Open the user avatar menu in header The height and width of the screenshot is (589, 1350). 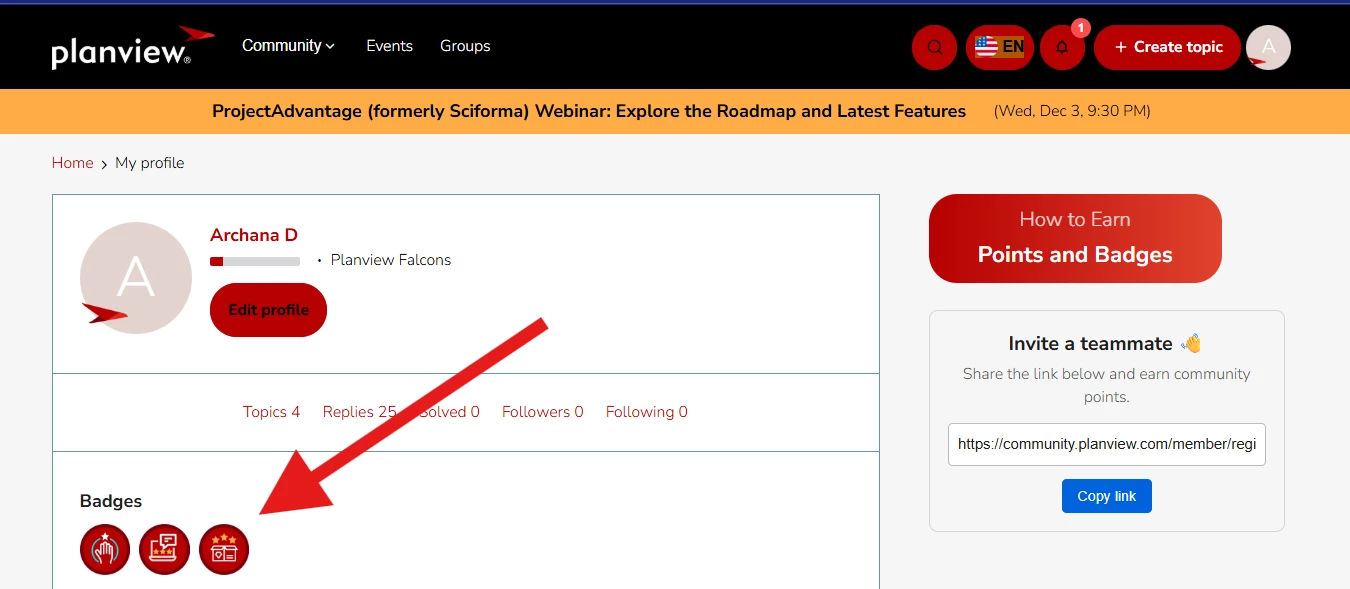coord(1268,47)
